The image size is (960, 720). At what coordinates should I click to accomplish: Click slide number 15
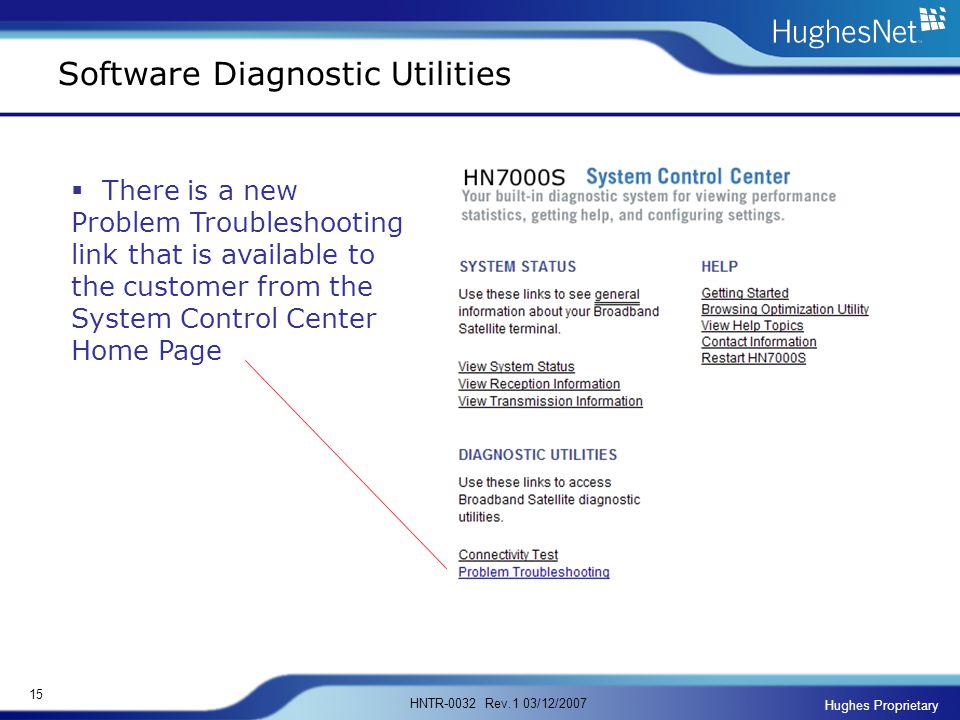pyautogui.click(x=36, y=694)
